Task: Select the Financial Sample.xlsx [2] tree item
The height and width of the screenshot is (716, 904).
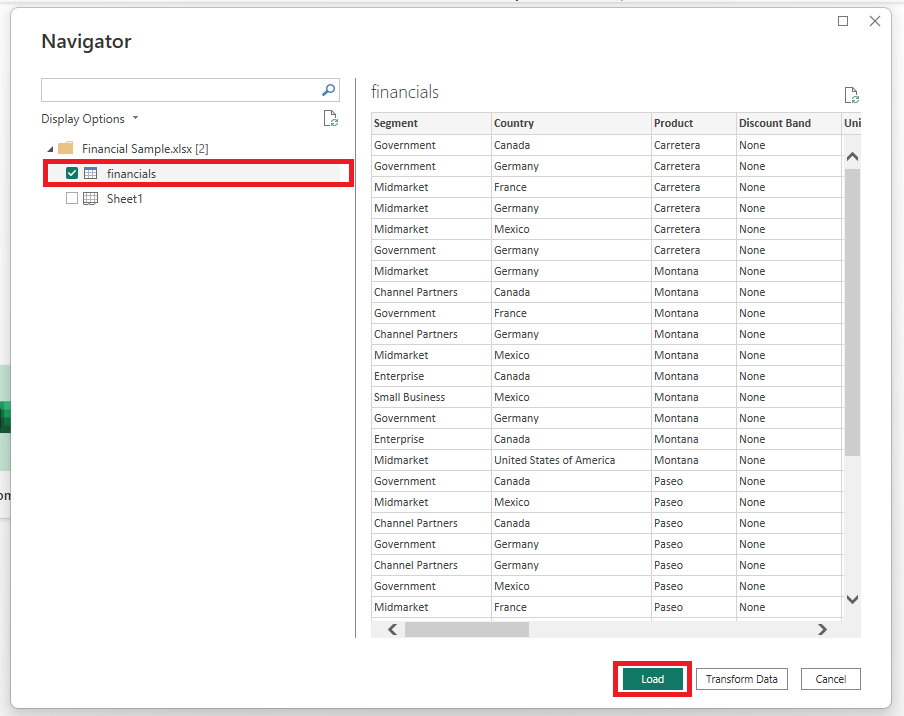Action: tap(145, 149)
